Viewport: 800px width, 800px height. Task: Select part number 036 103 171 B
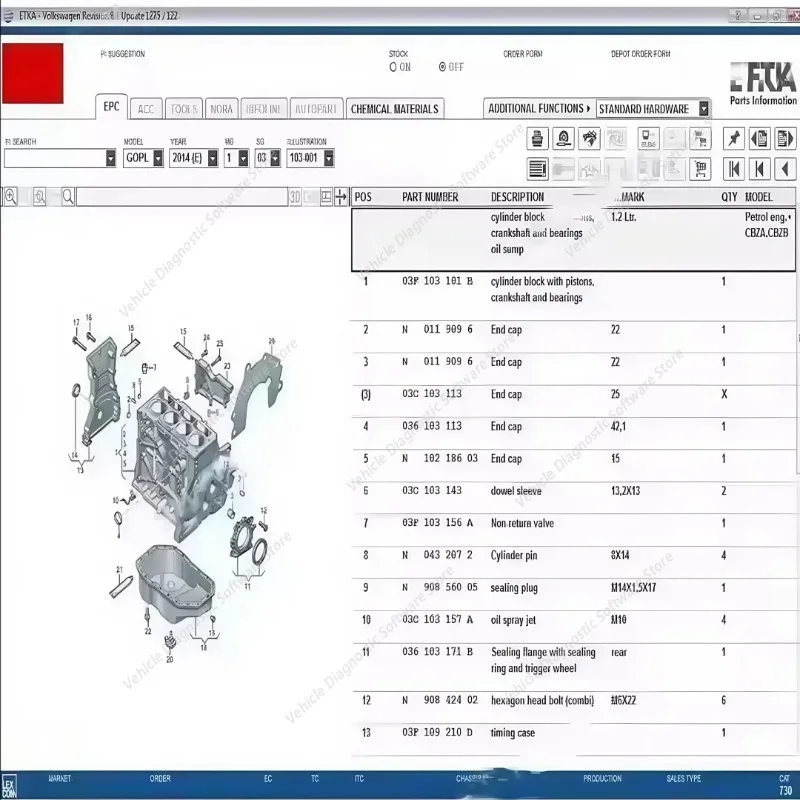[437, 652]
